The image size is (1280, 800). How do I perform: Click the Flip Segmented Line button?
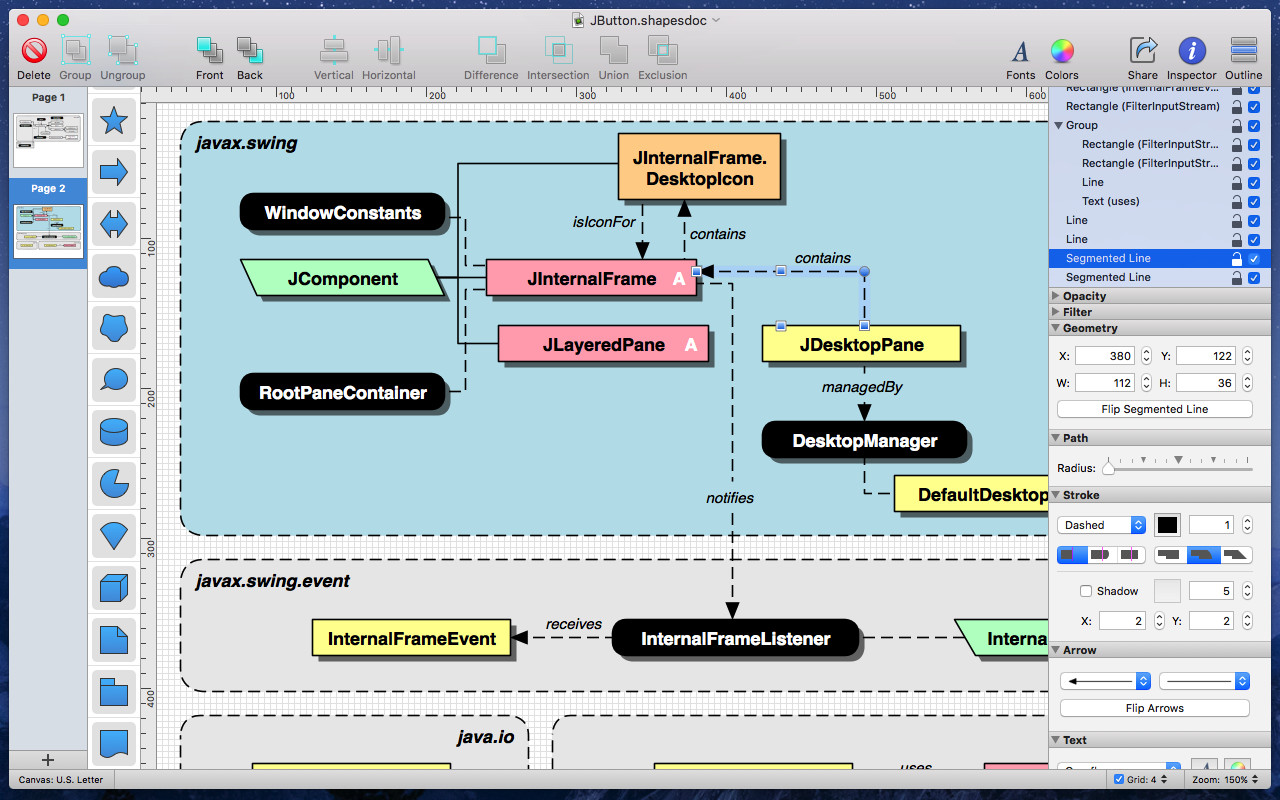coord(1155,409)
